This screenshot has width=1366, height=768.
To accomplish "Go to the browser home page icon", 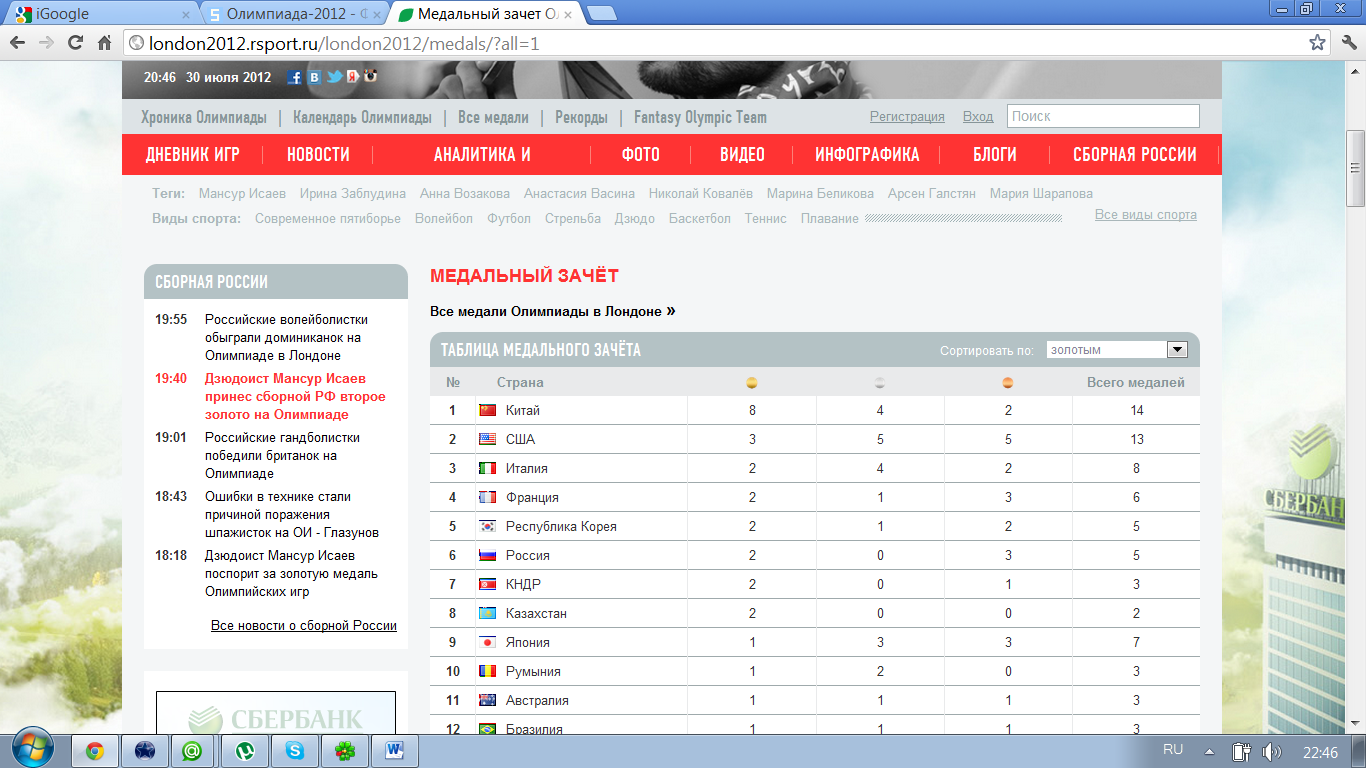I will click(x=104, y=43).
